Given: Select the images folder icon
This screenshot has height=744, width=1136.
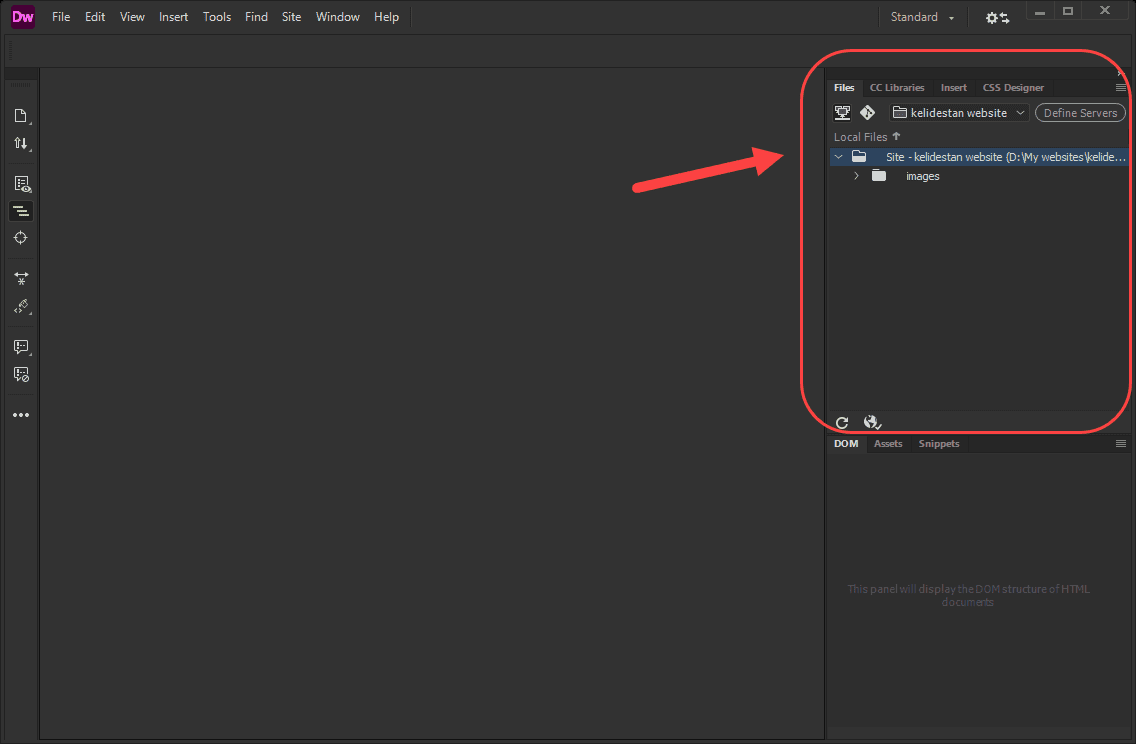Looking at the screenshot, I should pos(879,175).
